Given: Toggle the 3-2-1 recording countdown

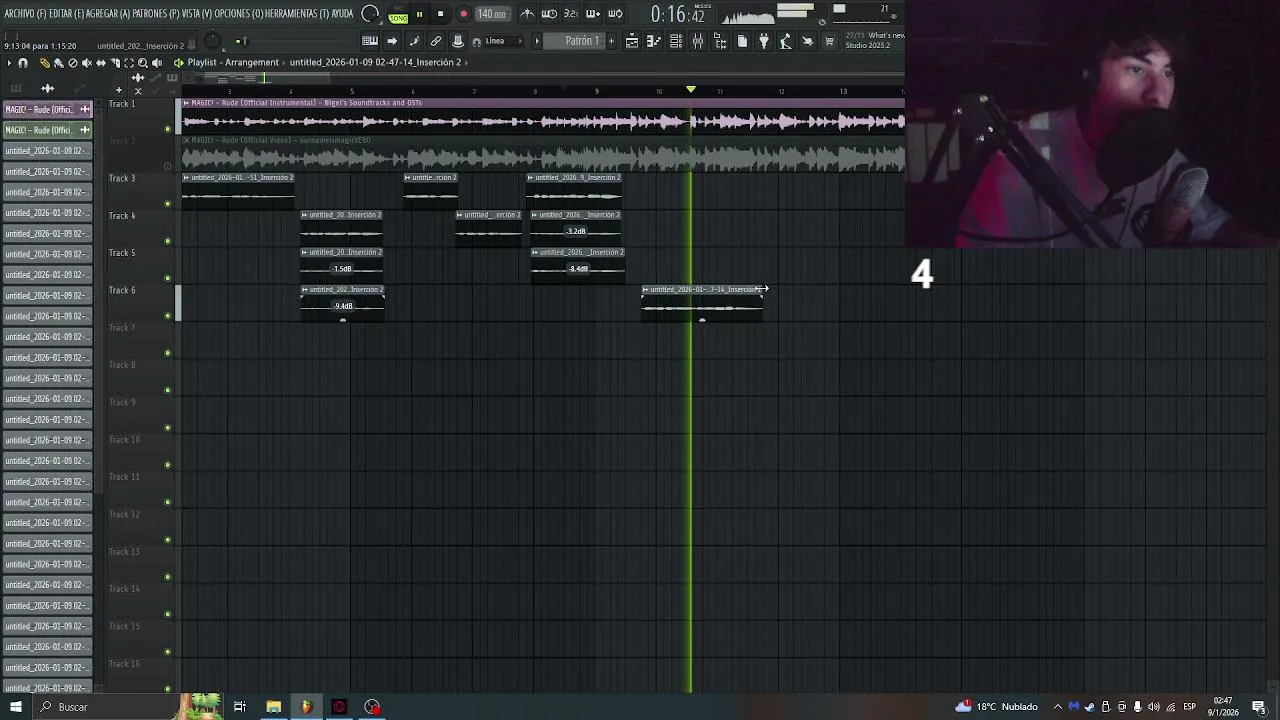Looking at the screenshot, I should click(x=571, y=14).
